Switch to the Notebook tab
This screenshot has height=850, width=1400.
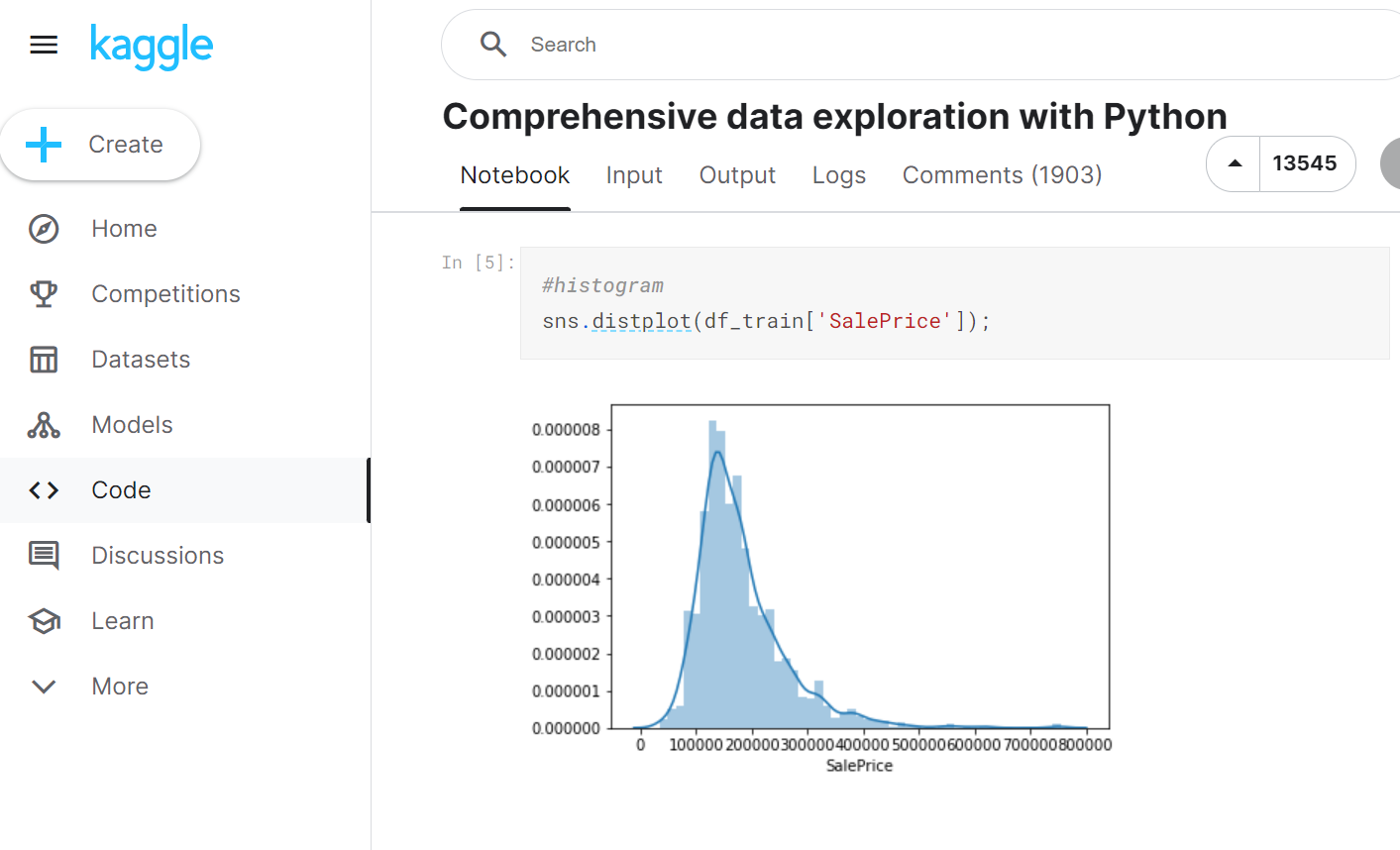click(515, 175)
